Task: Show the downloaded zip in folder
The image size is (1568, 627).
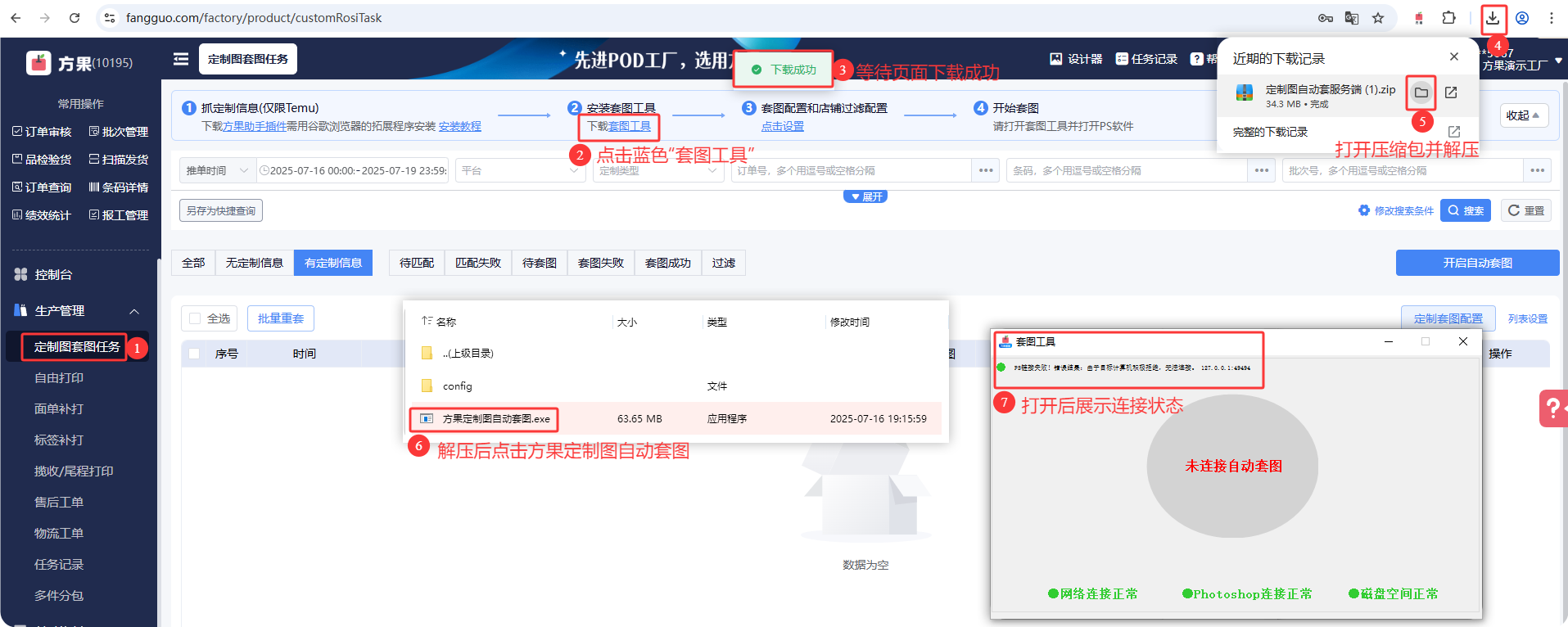Action: click(1421, 92)
